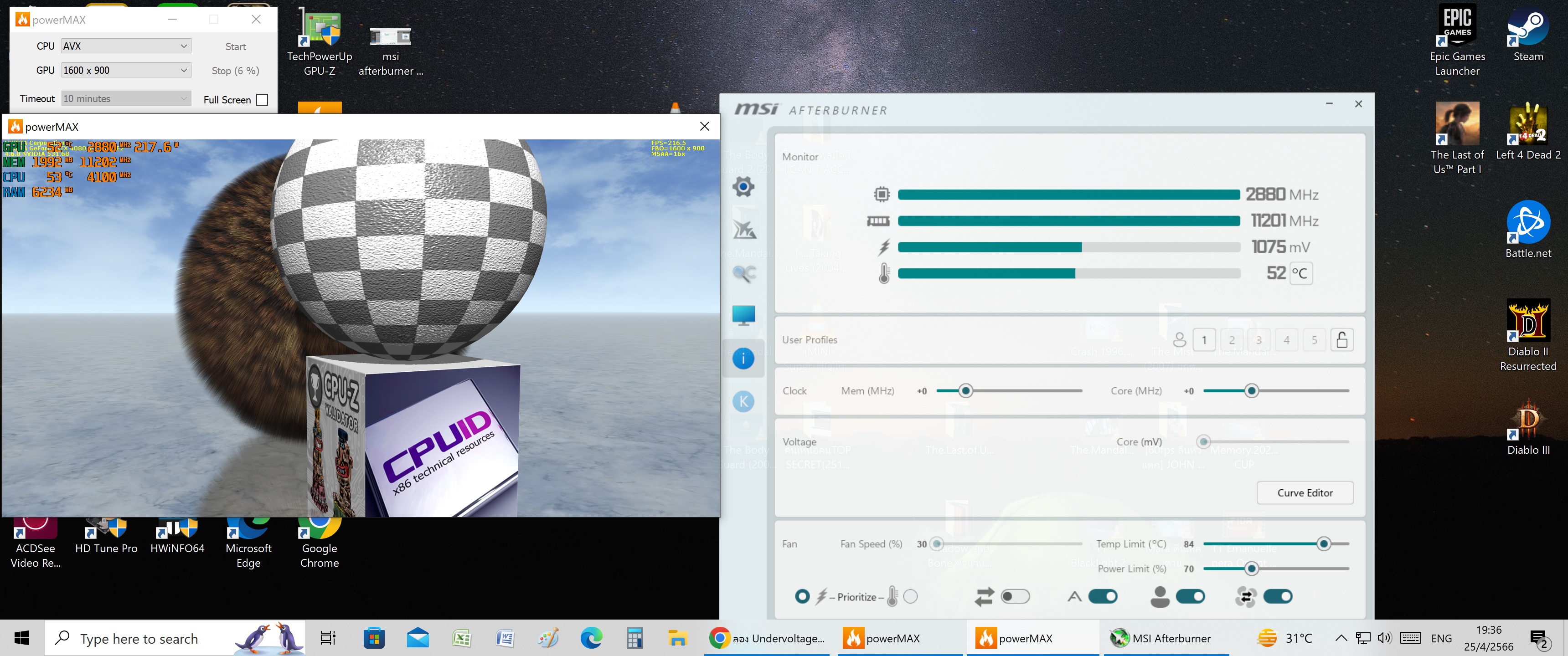Open the CPU AVX dropdown in powerMAX

point(127,46)
